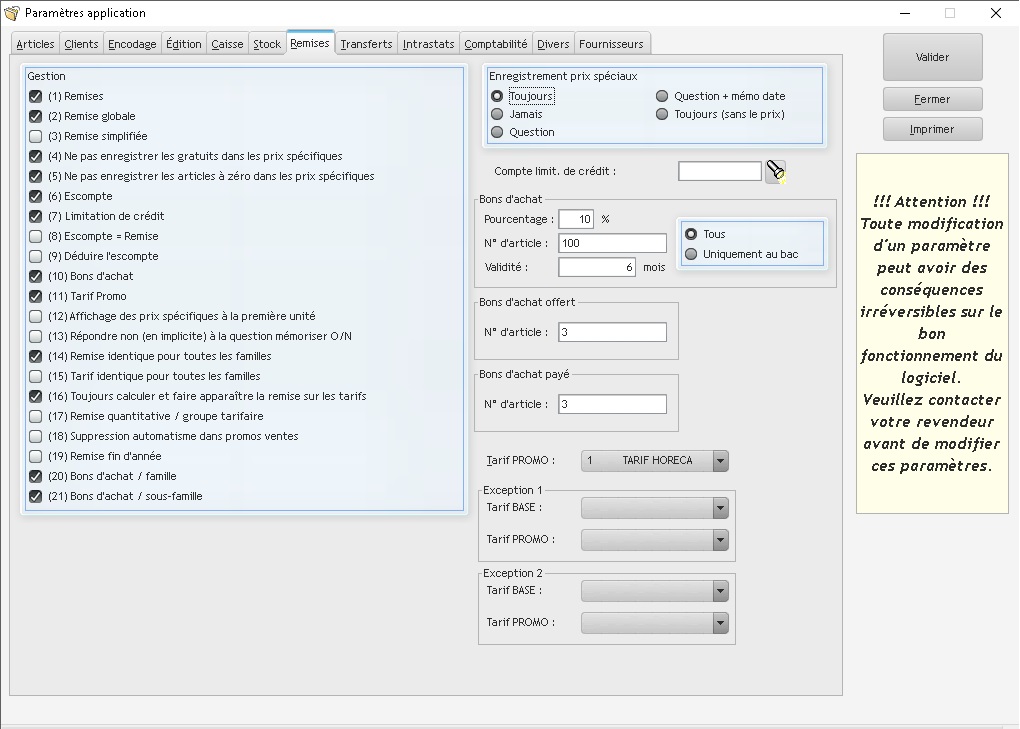
Task: Click the Valider button
Action: [x=932, y=57]
